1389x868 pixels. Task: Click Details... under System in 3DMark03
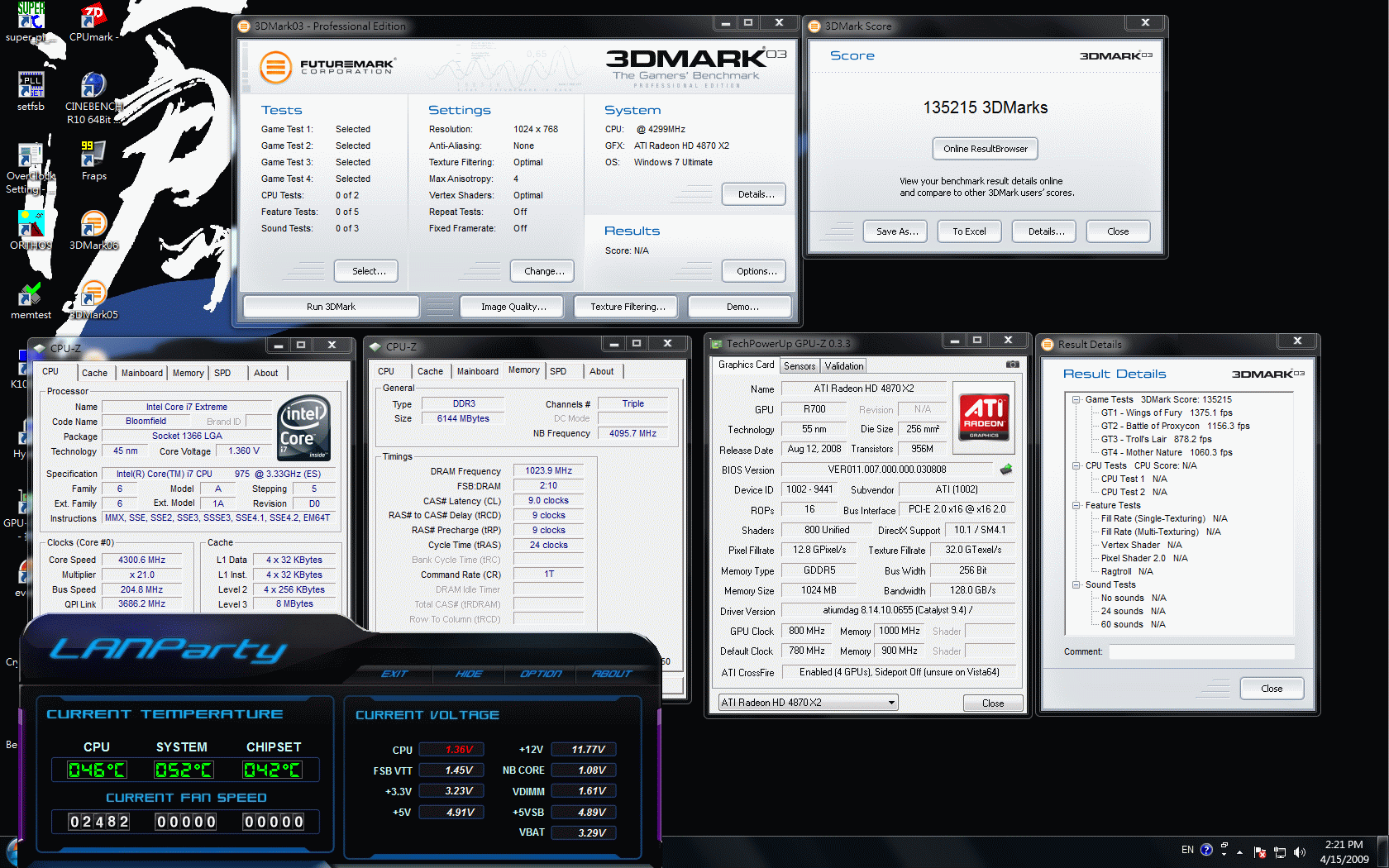pos(756,194)
